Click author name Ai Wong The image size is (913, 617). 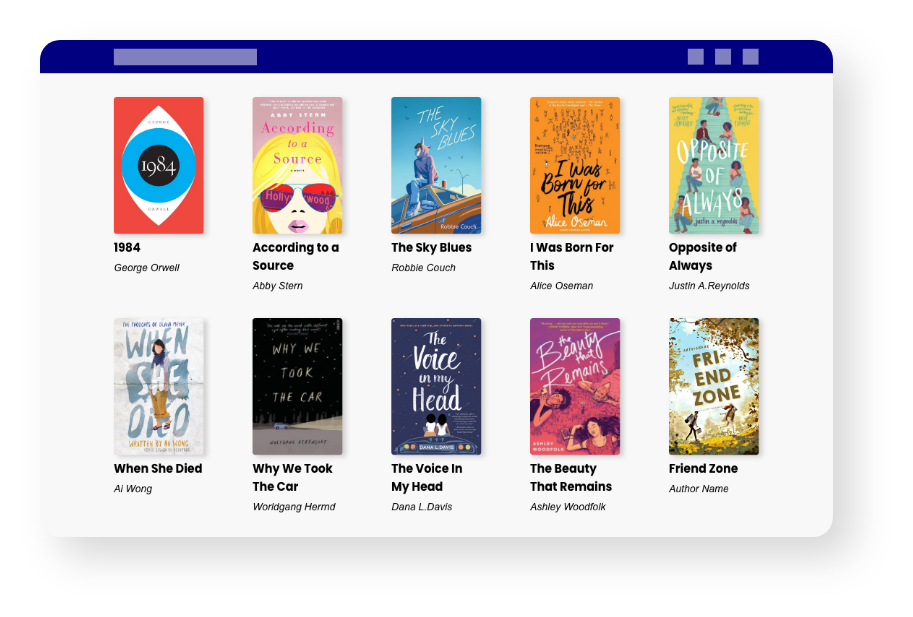pos(133,489)
